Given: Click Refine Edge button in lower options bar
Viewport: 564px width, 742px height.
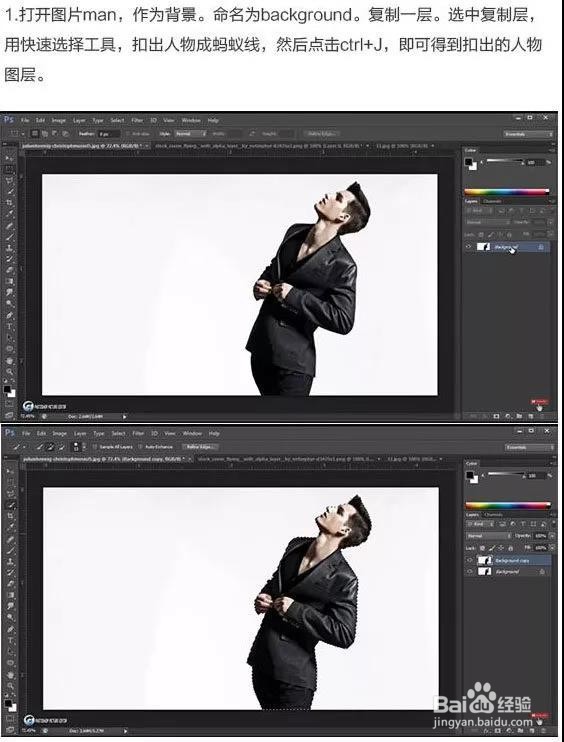Looking at the screenshot, I should (x=200, y=447).
